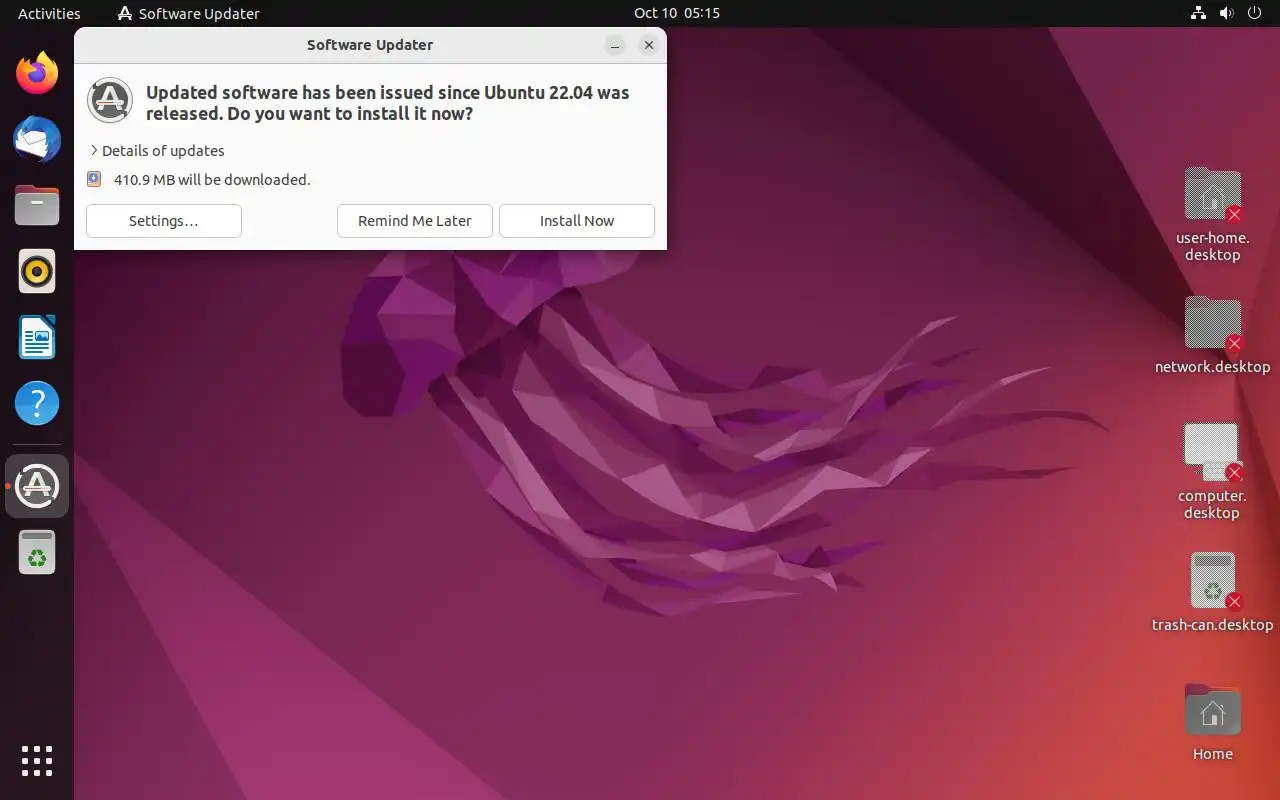Click Install Now

click(x=577, y=221)
